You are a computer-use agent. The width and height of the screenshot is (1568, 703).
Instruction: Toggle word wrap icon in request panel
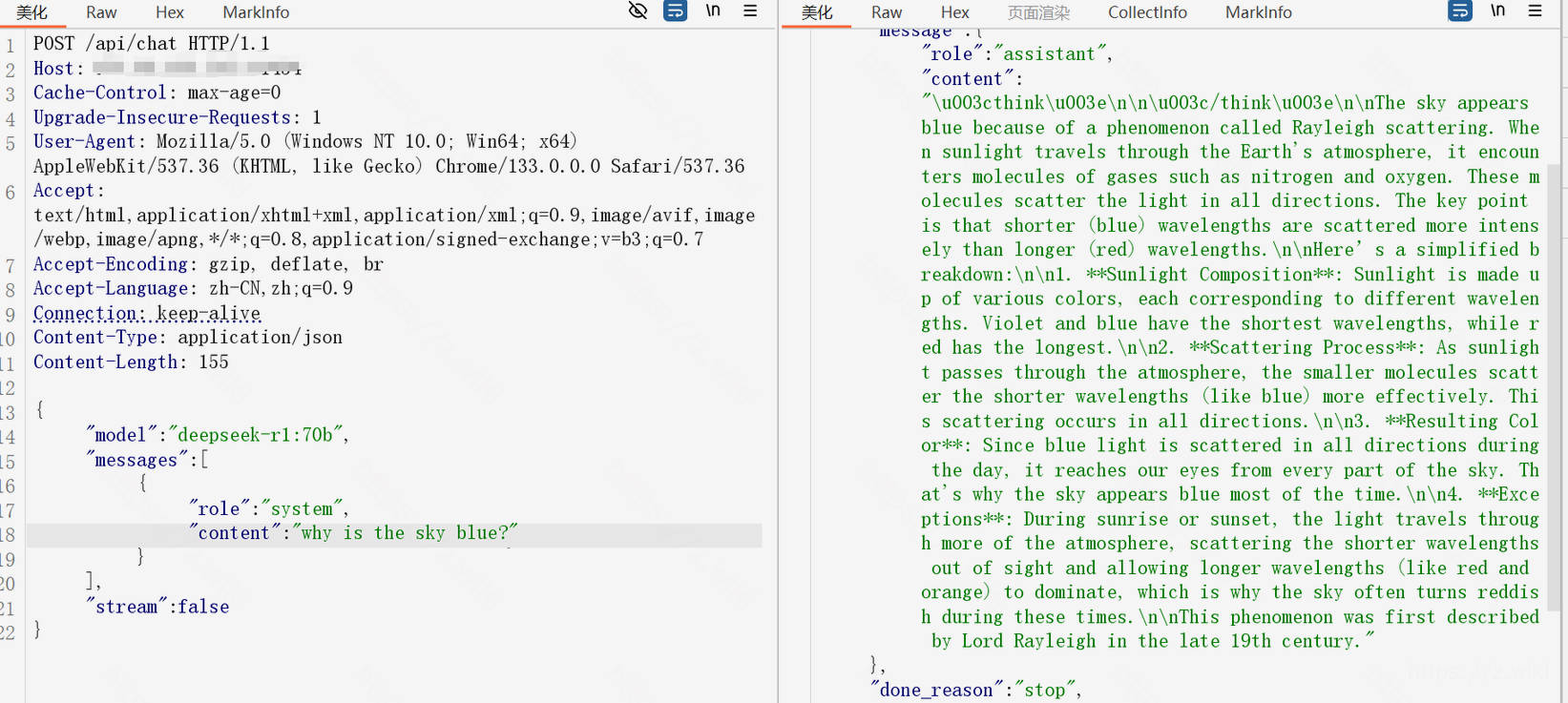(x=675, y=11)
